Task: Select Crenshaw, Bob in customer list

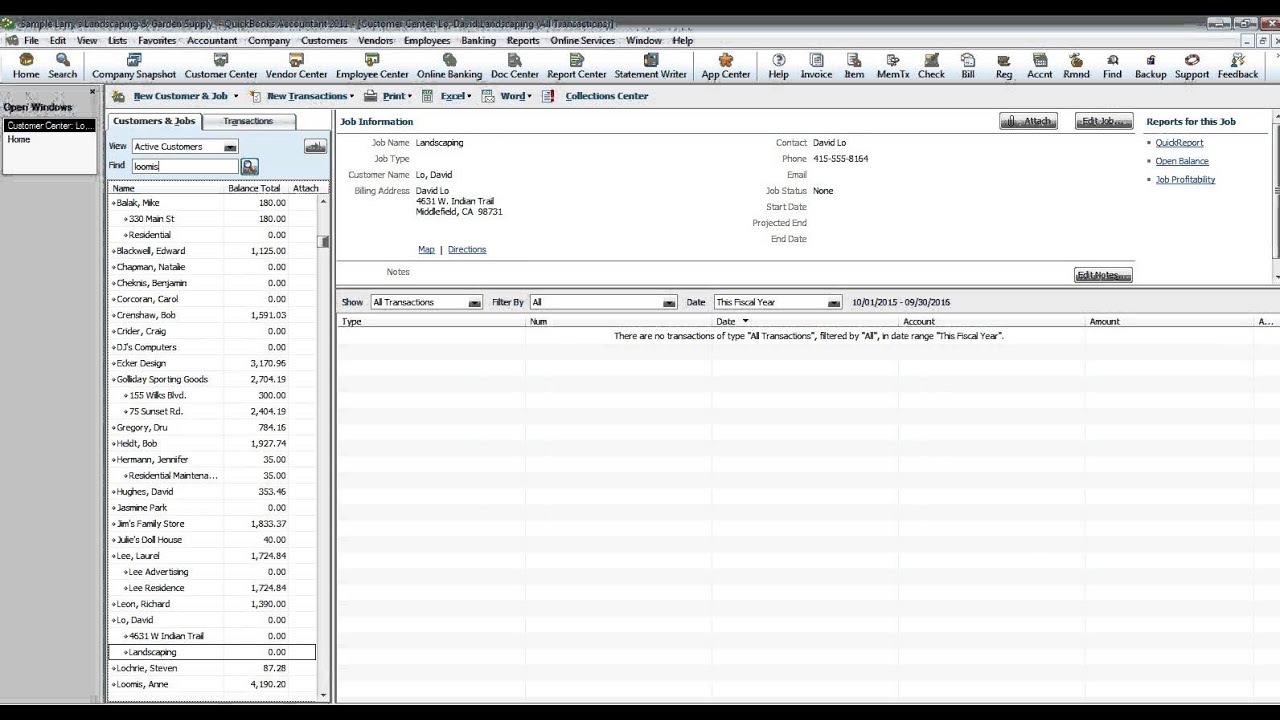Action: point(212,315)
